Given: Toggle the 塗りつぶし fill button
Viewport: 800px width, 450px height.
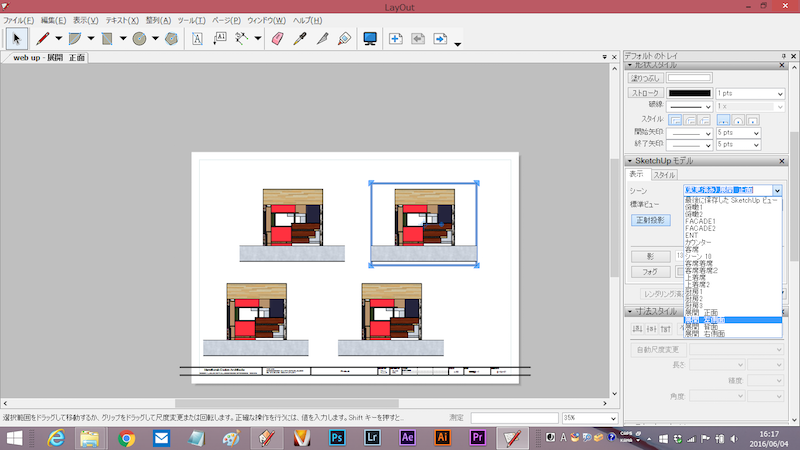Looking at the screenshot, I should click(x=645, y=77).
